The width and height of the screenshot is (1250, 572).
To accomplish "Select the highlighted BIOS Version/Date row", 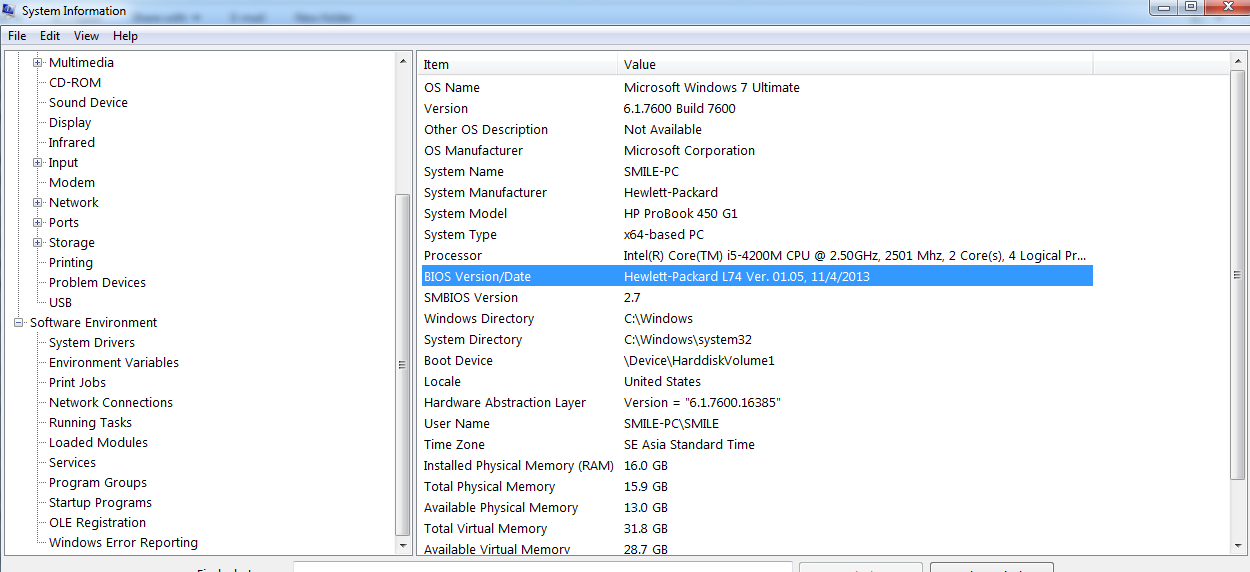I will (x=757, y=276).
